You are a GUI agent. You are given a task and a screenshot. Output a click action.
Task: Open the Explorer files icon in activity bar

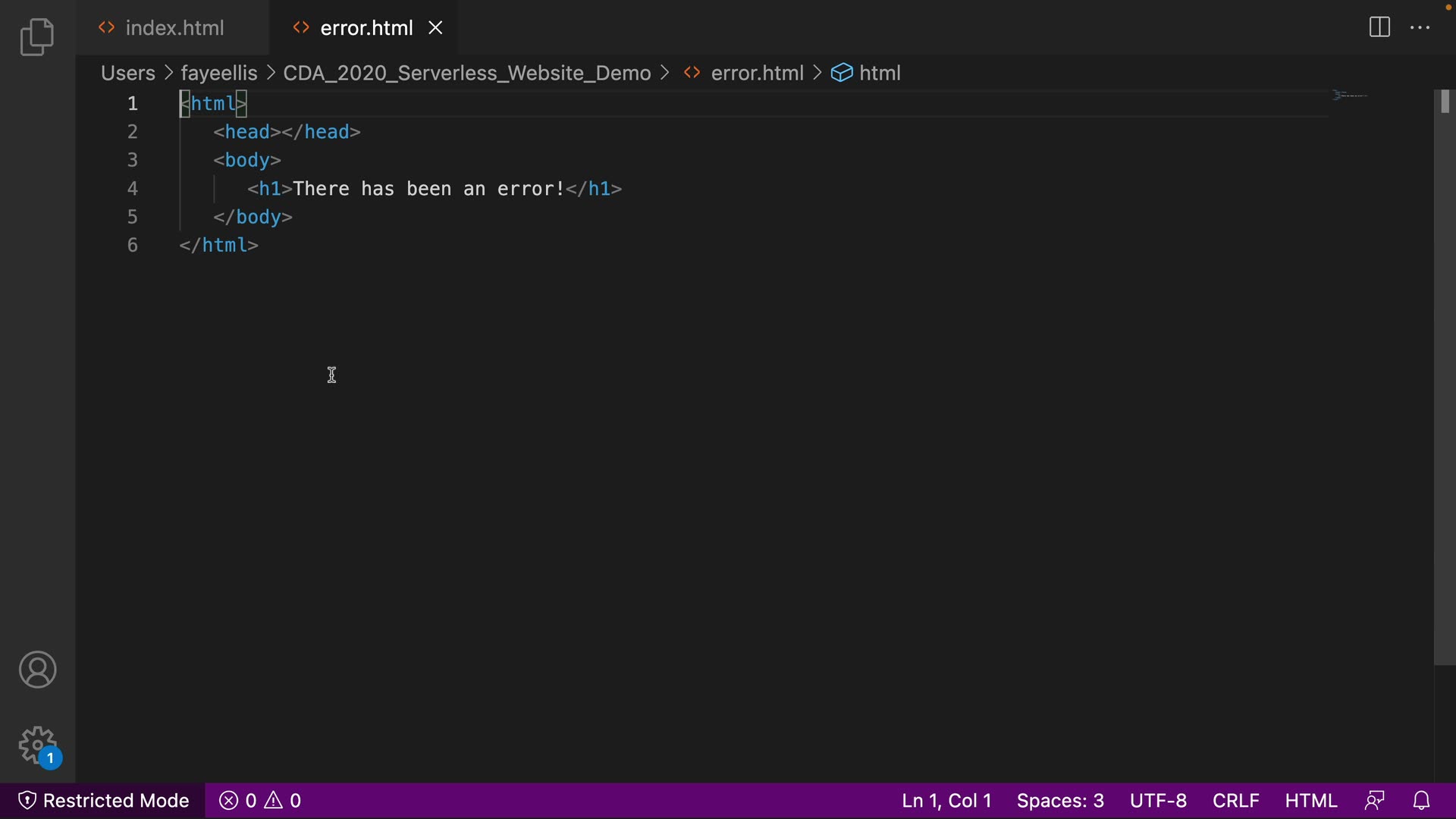[37, 37]
